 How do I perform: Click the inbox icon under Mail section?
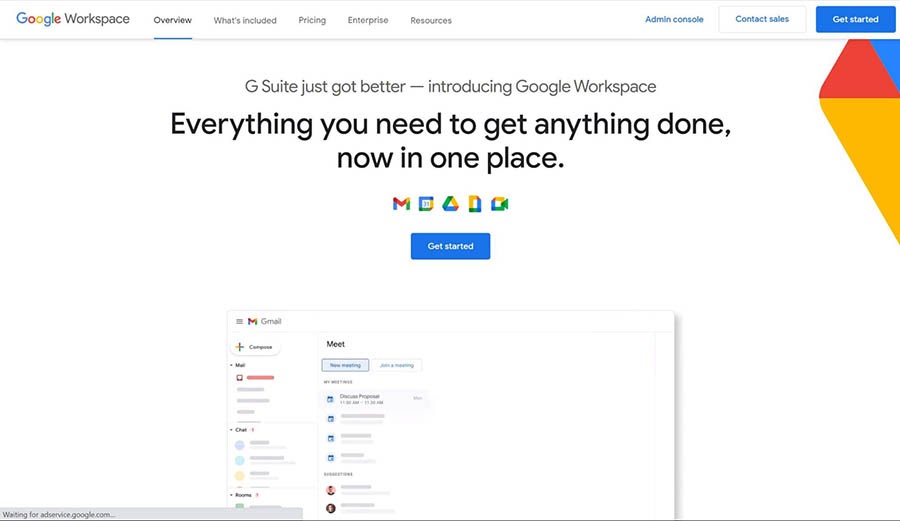(x=239, y=378)
